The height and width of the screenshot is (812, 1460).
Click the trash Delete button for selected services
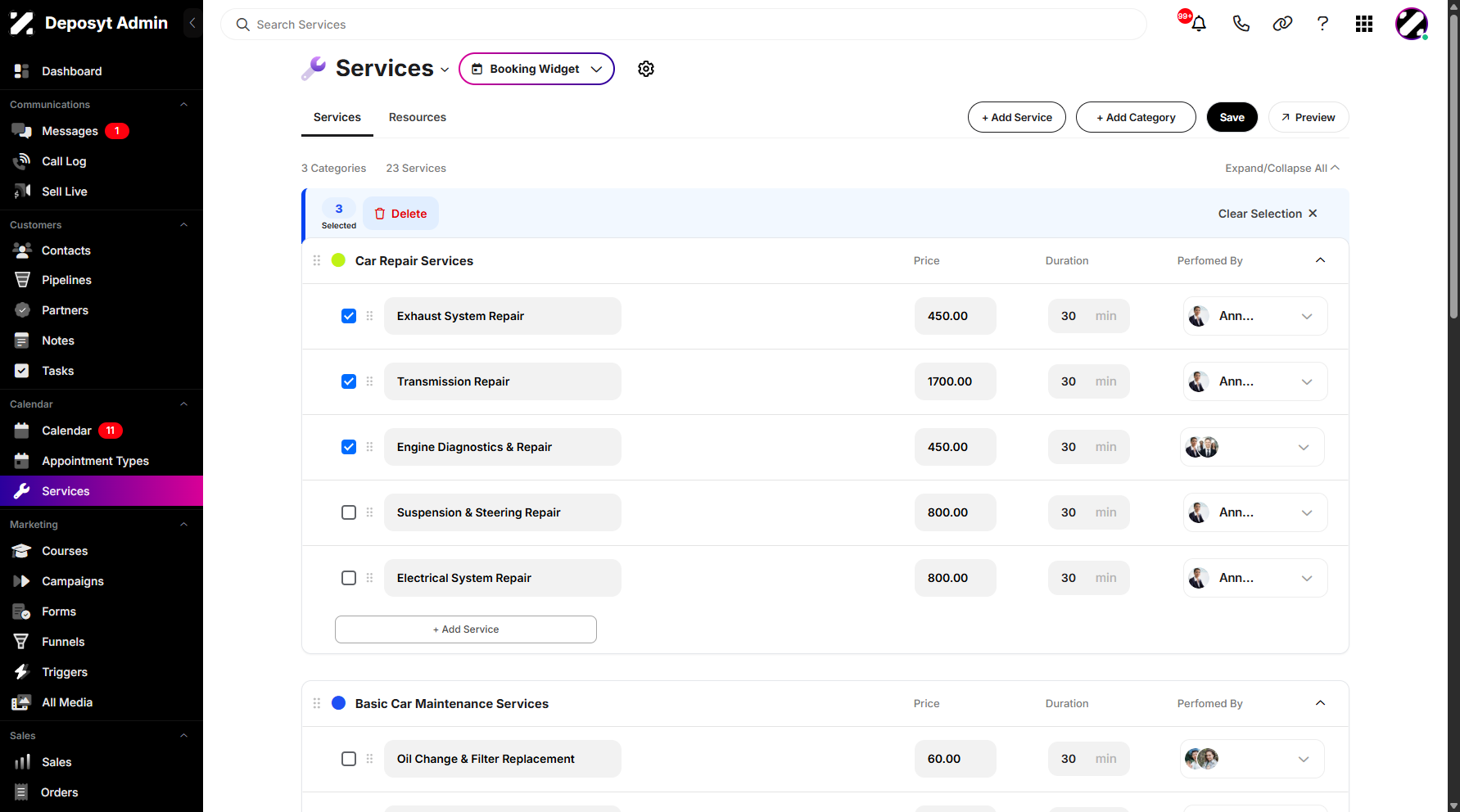coord(400,214)
